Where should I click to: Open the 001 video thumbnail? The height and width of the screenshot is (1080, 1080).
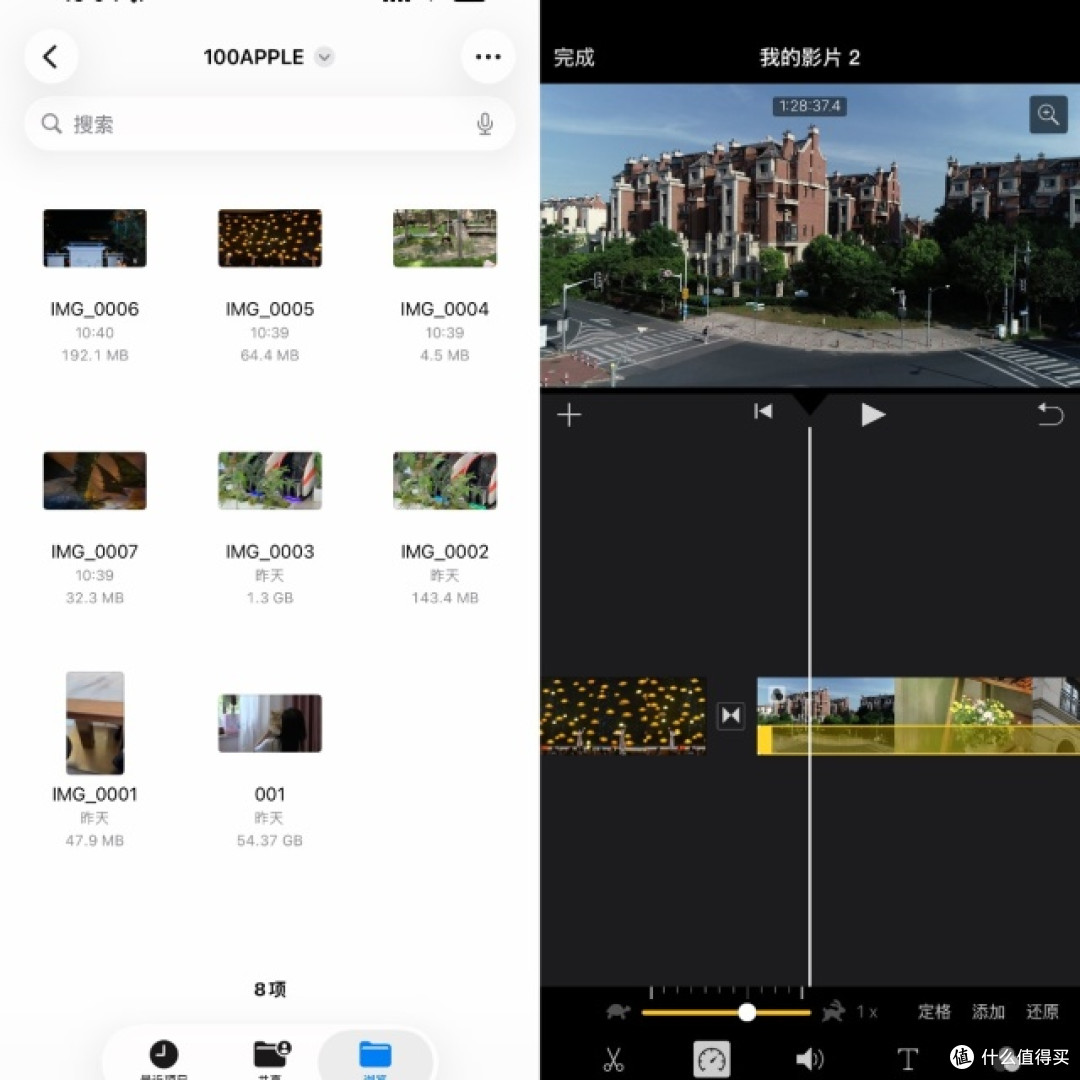269,723
